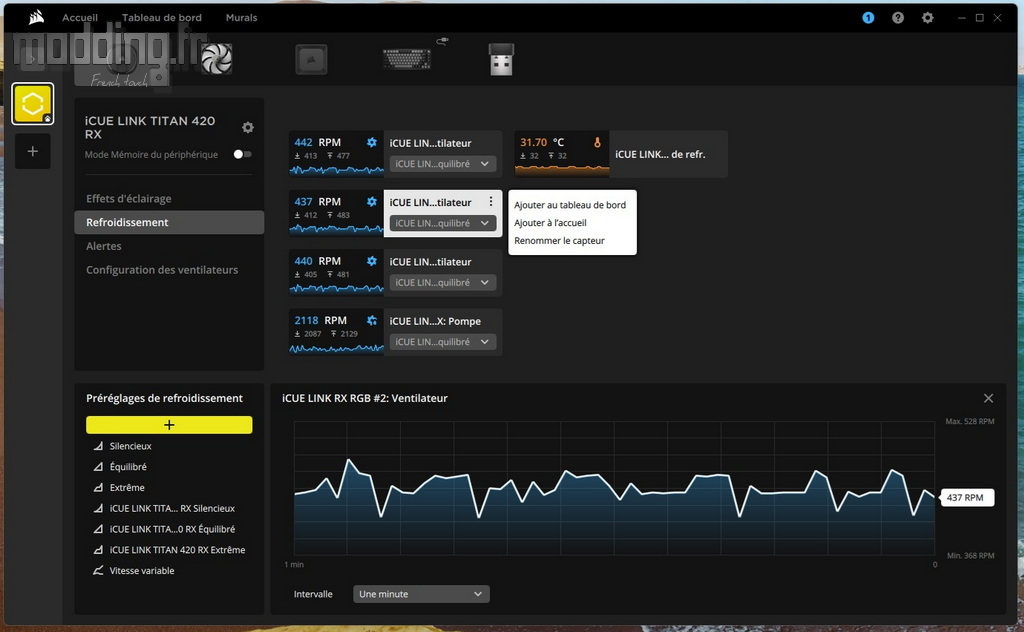The image size is (1024, 632).
Task: Click iCUE LINK... de refr. sensor label
Action: [660, 155]
